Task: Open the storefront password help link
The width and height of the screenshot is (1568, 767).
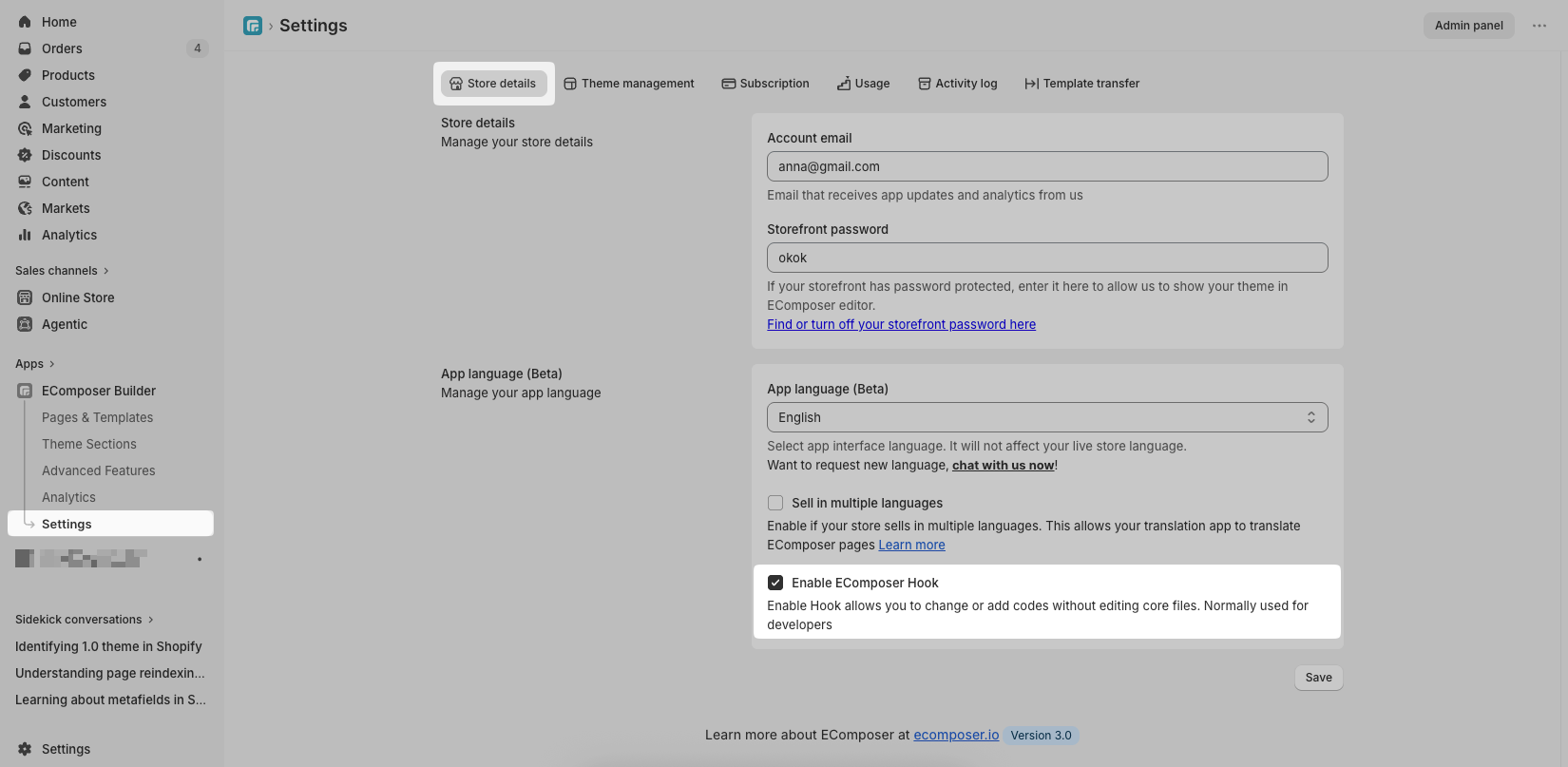Action: [902, 324]
